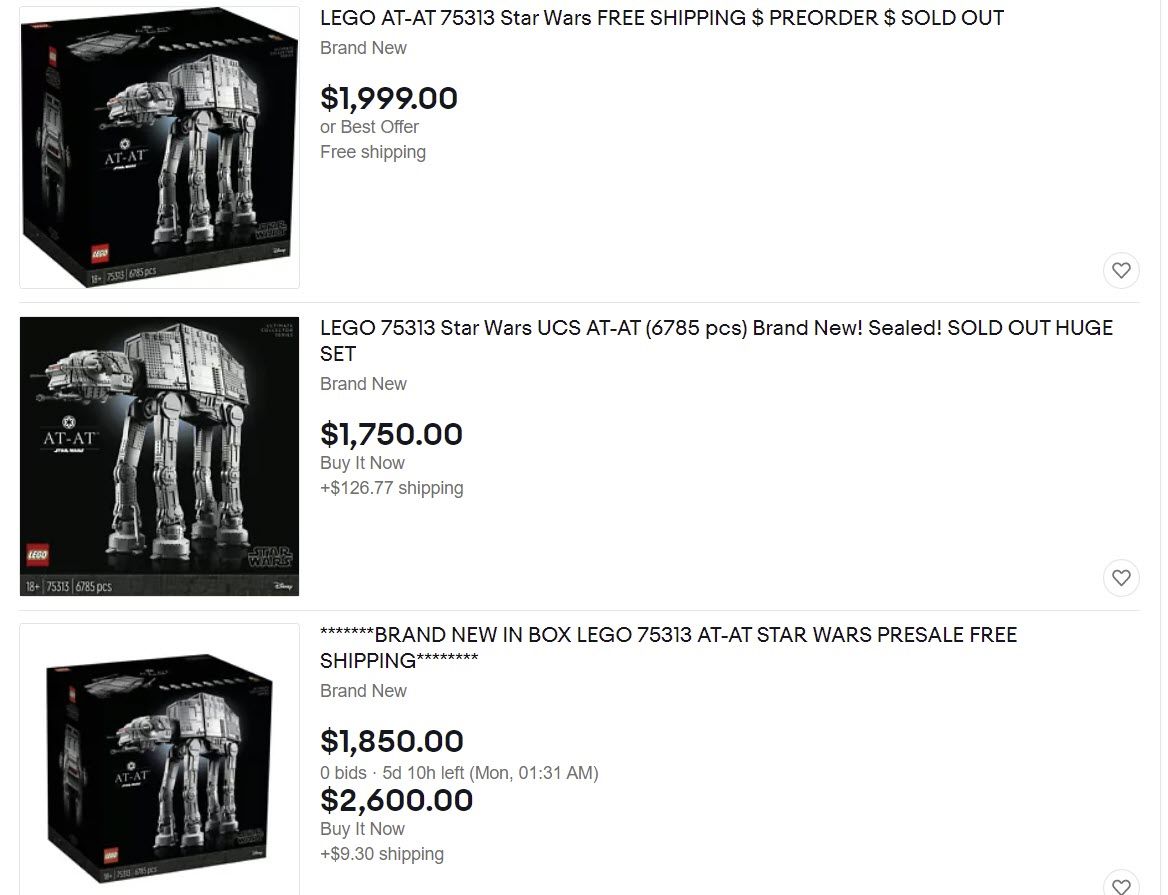The width and height of the screenshot is (1168, 895).
Task: Click the '+$9.30 shipping' text
Action: [381, 854]
